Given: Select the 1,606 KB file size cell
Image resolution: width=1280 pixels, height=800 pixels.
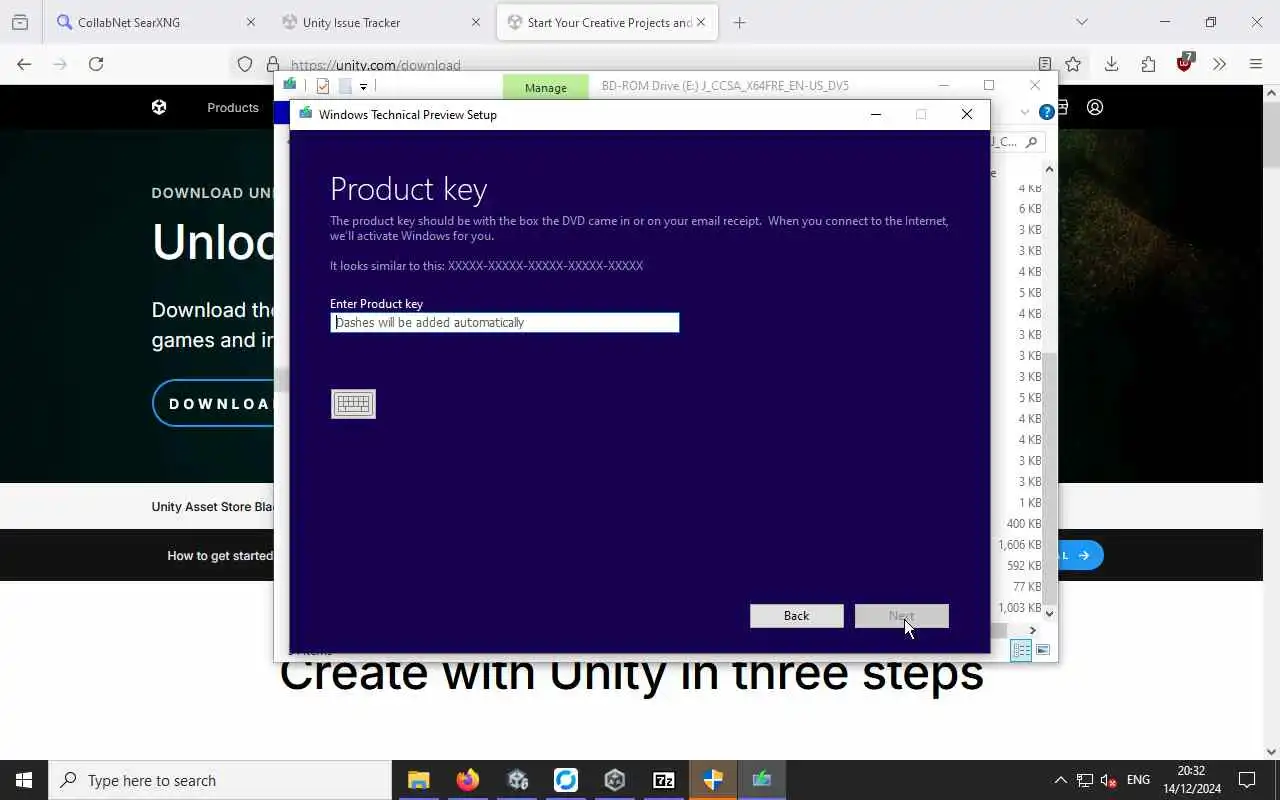Looking at the screenshot, I should pos(1019,545).
